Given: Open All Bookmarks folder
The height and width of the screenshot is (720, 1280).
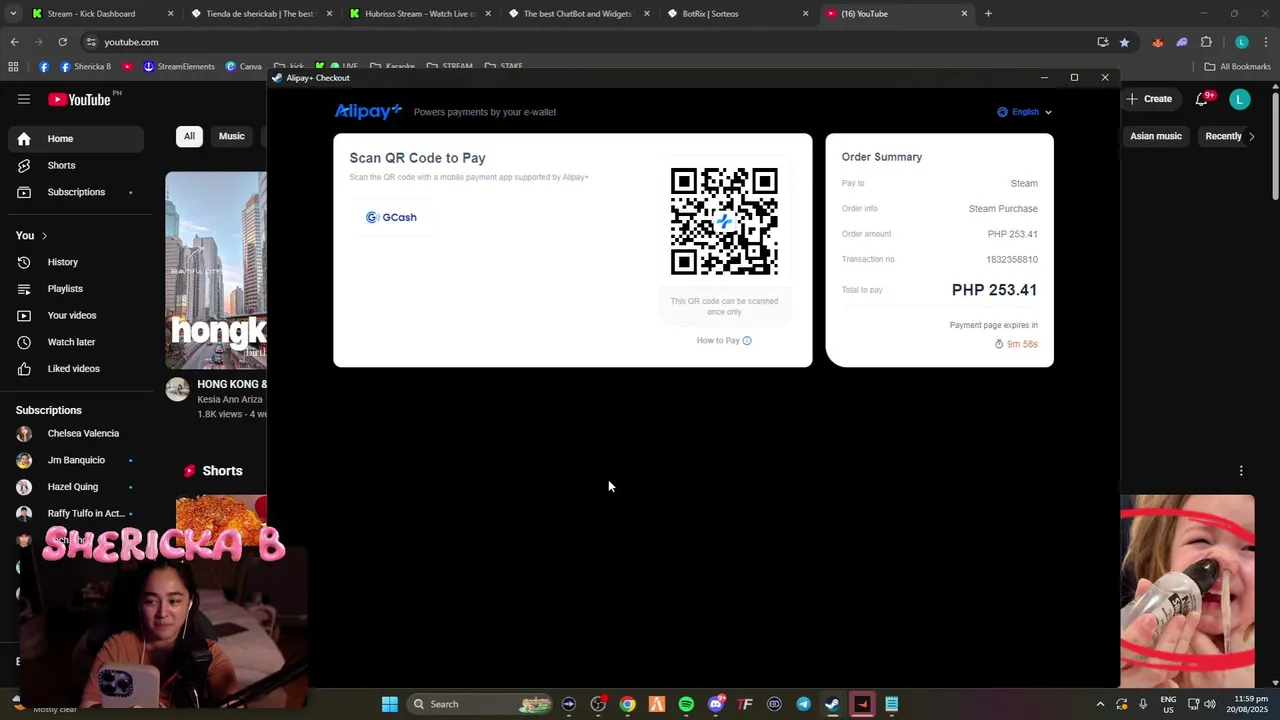Looking at the screenshot, I should pyautogui.click(x=1238, y=67).
